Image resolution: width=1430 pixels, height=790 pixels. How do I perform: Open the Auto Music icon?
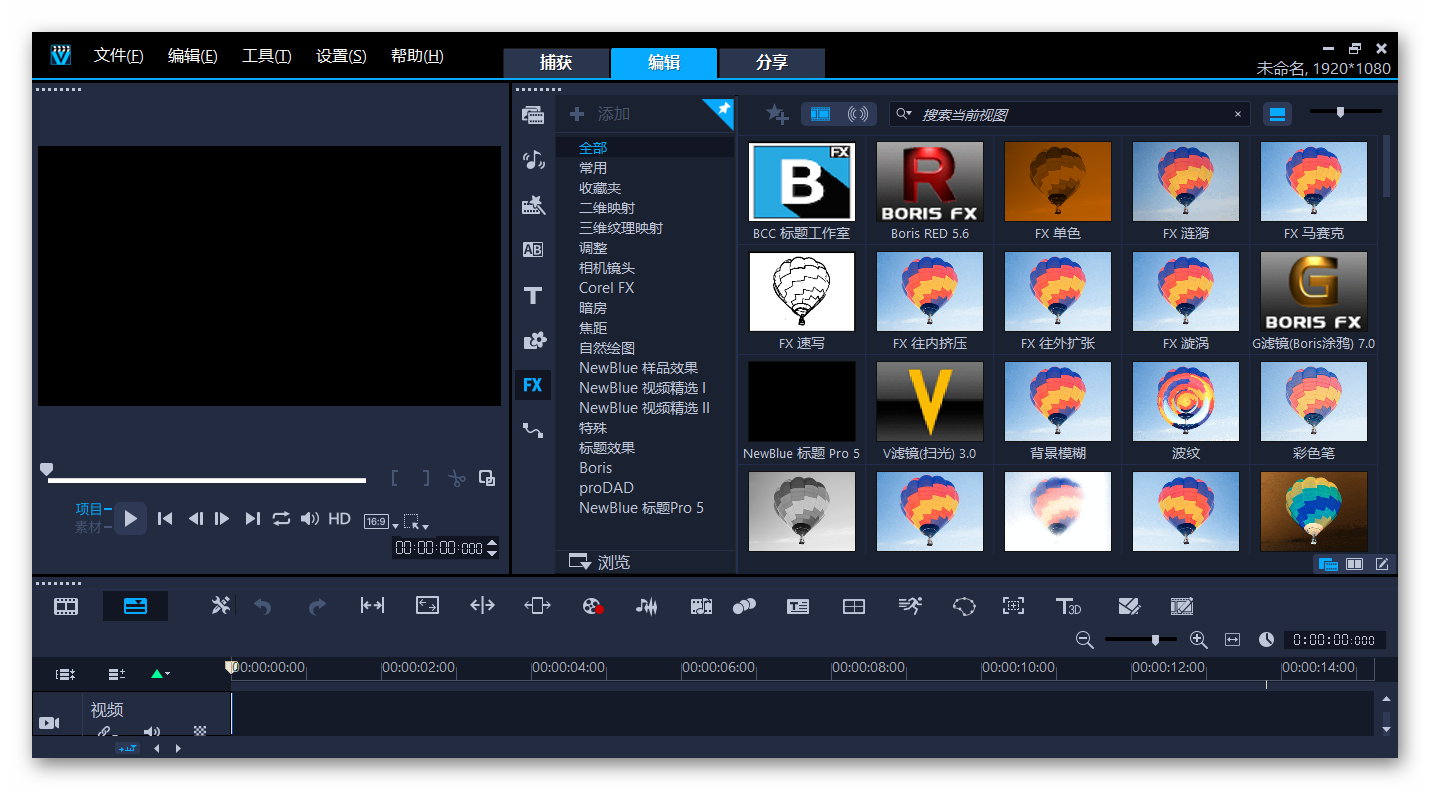click(x=701, y=606)
